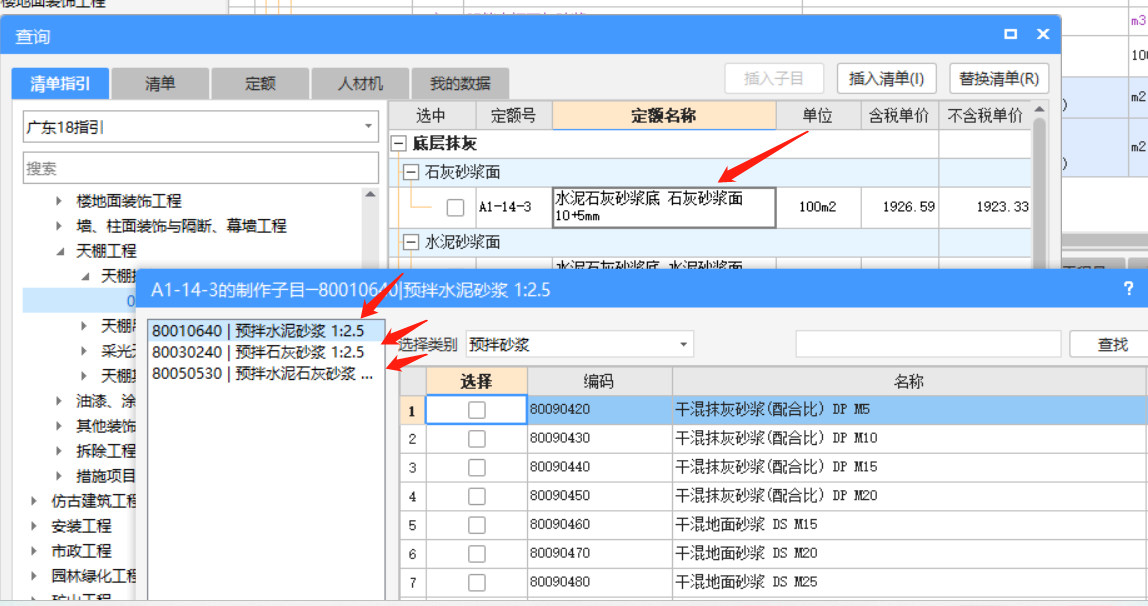The height and width of the screenshot is (606, 1148).
Task: Check row 4 box for 80090450
Action: point(477,496)
